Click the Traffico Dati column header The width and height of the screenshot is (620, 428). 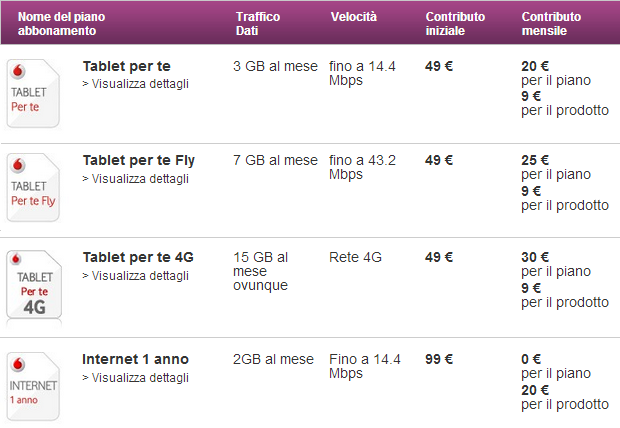coord(258,23)
